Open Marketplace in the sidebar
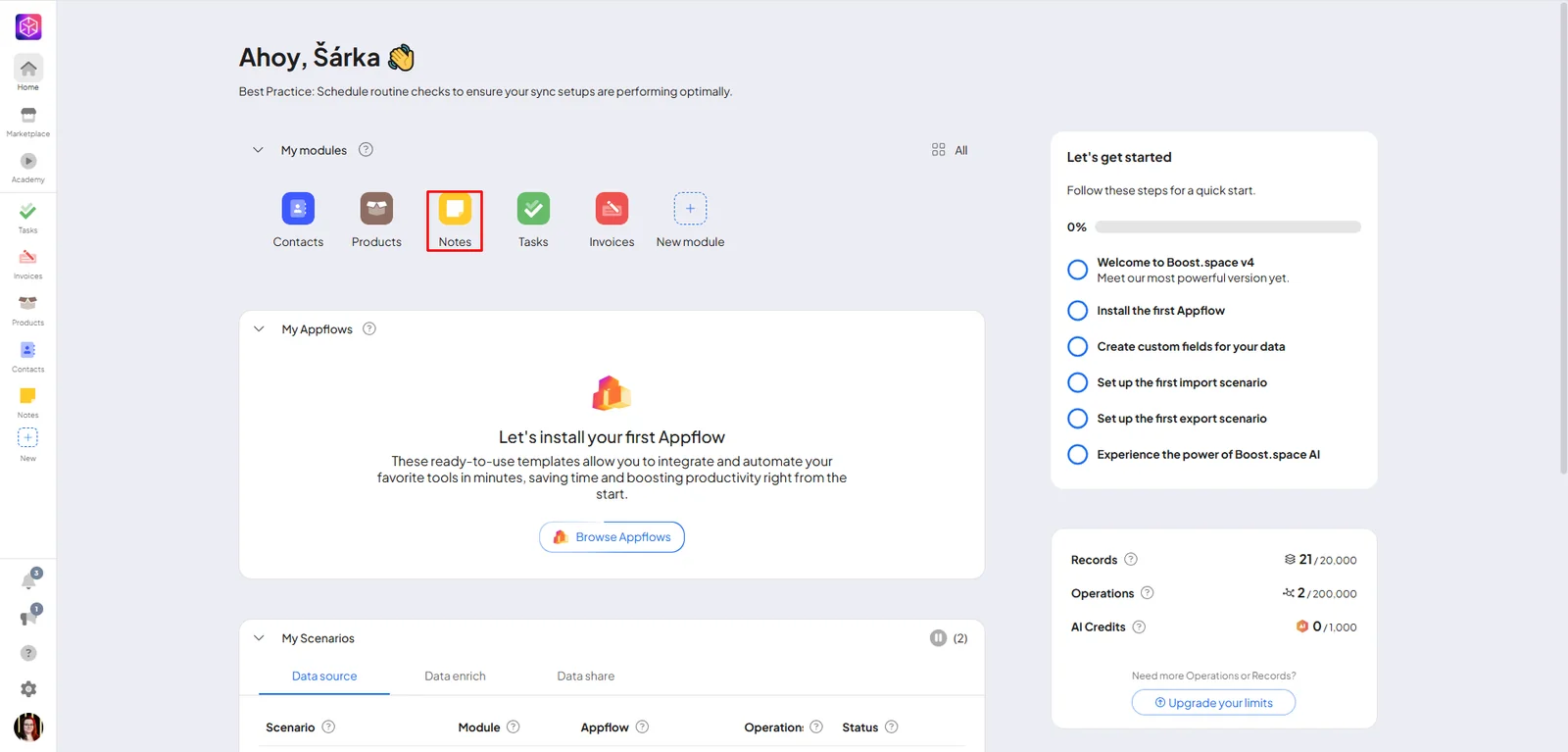 click(28, 122)
